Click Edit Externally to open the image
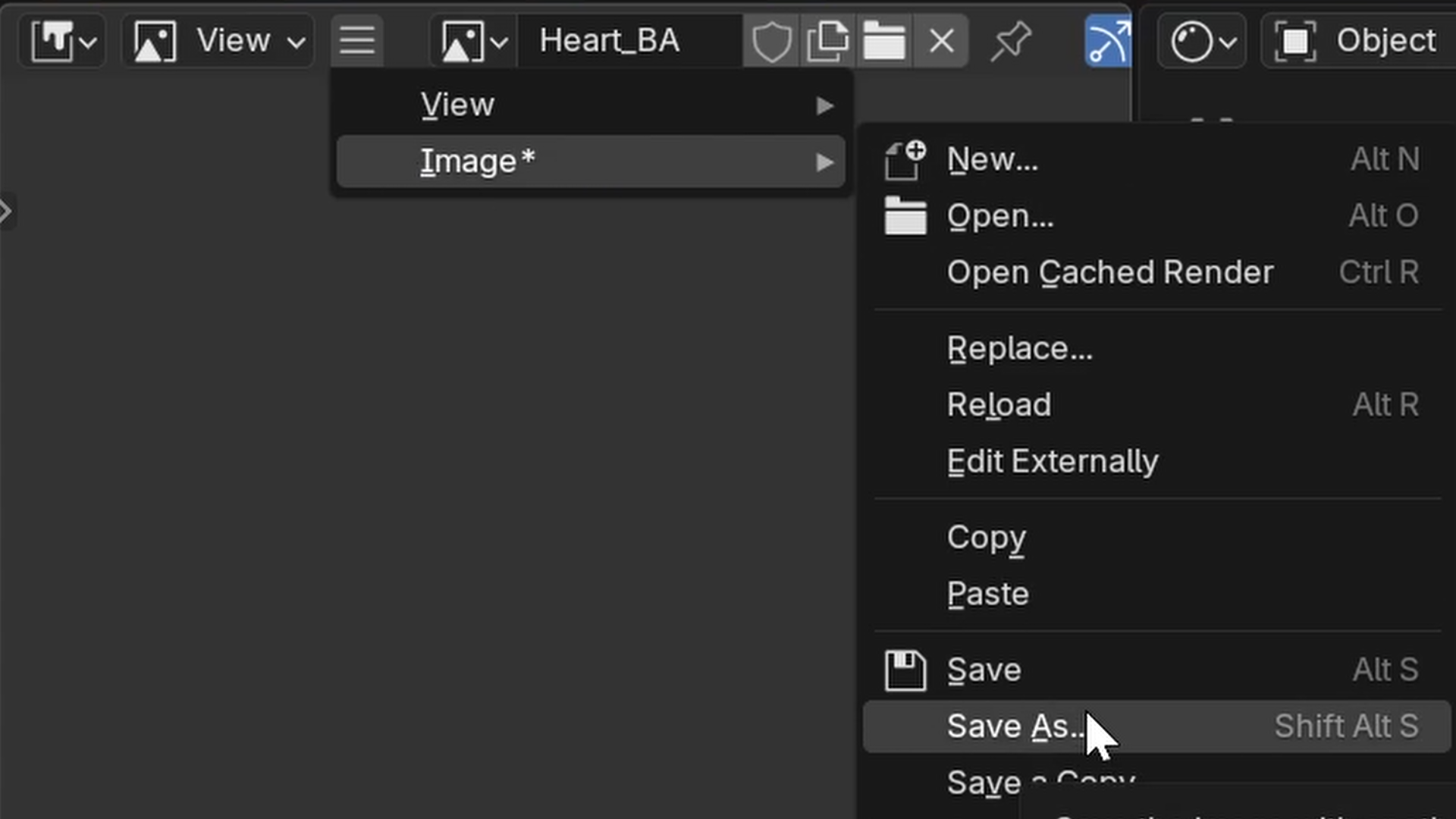The image size is (1456, 819). [x=1053, y=461]
